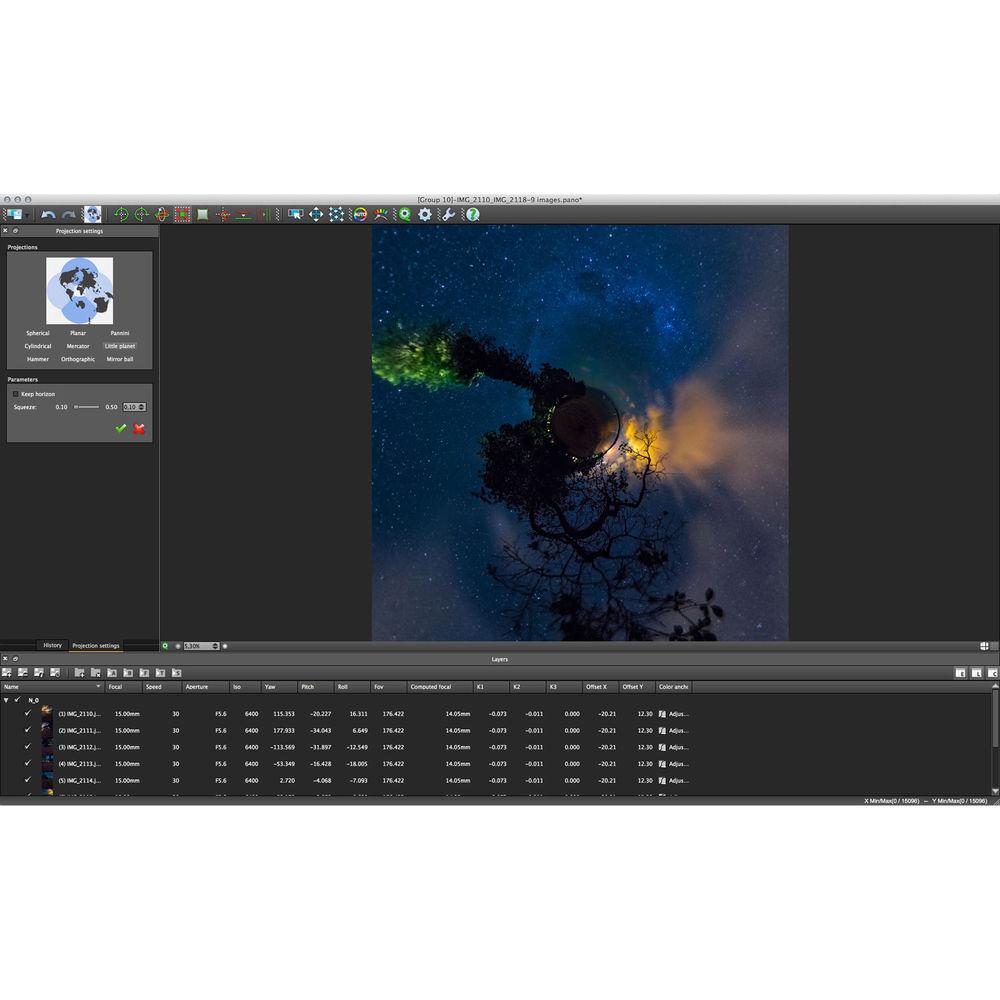Choose the Mirror ball projection
Screen dimensions: 1000x1000
[120, 359]
